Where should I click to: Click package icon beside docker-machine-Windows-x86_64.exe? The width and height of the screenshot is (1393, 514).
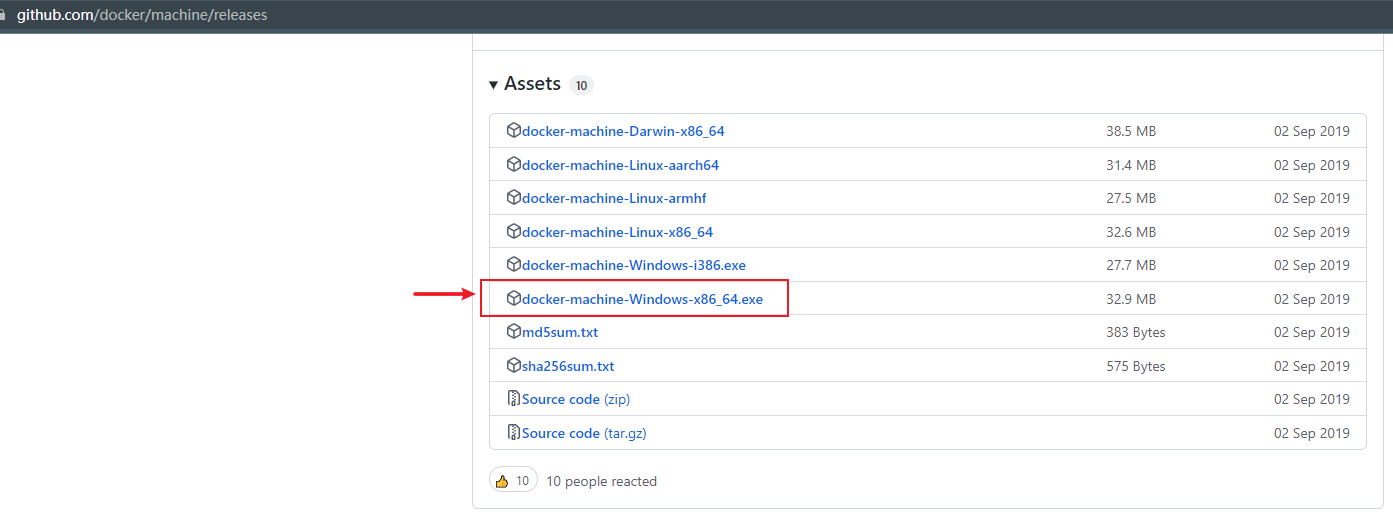[x=514, y=298]
